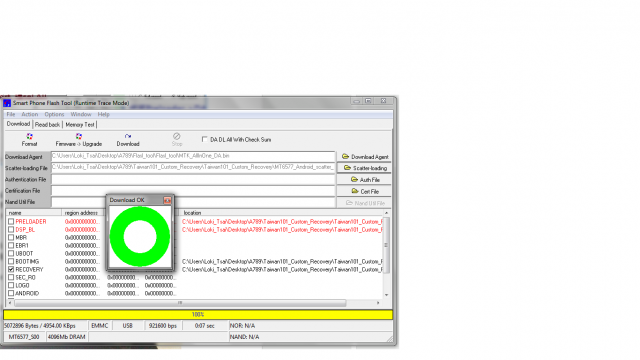Click the Download Agent path field
This screenshot has width=640, height=360.
[193, 156]
